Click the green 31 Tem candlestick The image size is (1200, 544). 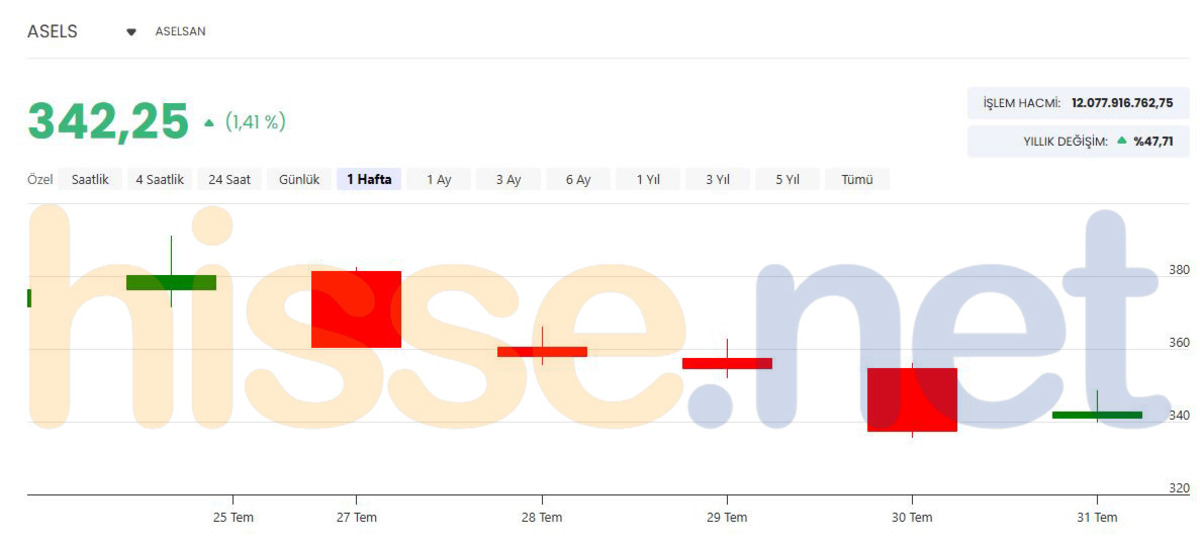pyautogui.click(x=1097, y=414)
